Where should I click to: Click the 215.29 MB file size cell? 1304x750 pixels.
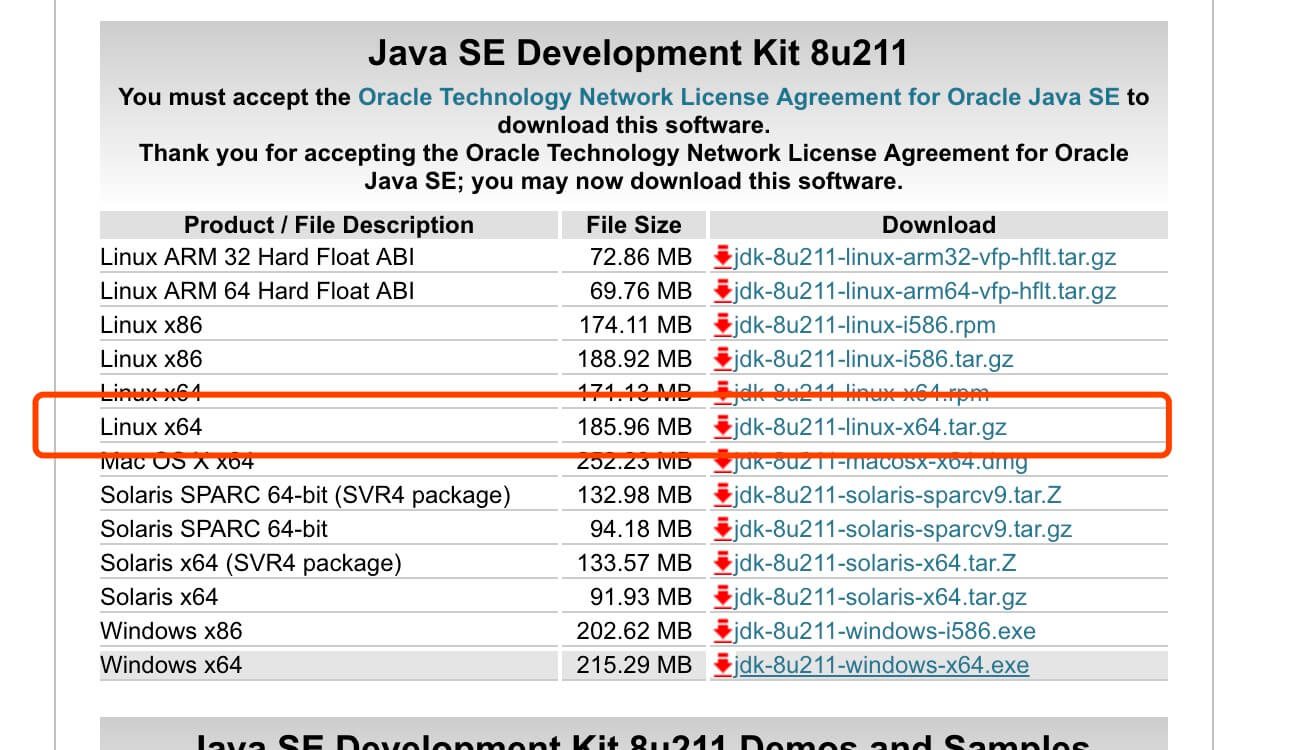pos(635,666)
